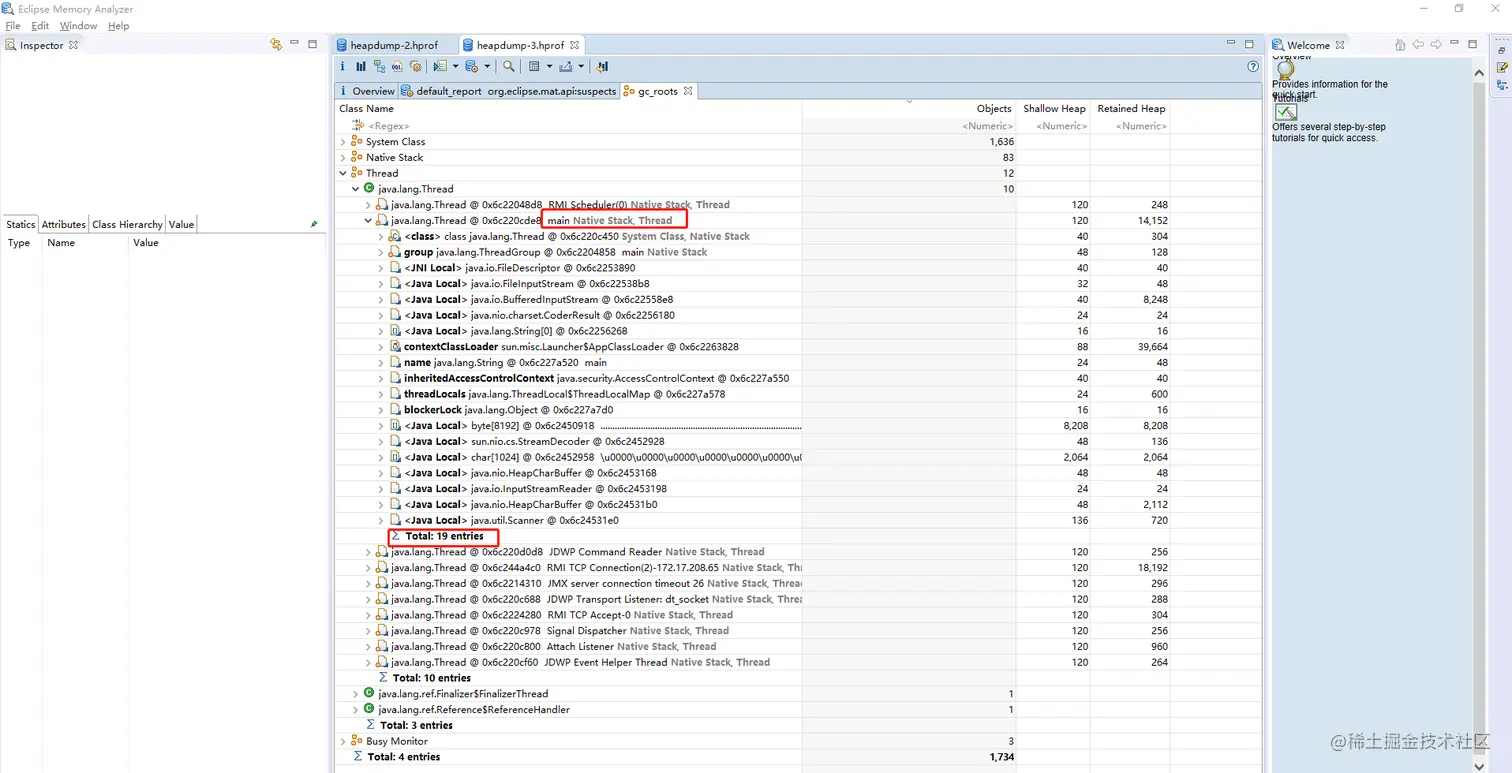The height and width of the screenshot is (773, 1512).
Task: Switch to Class Hierarchy tab in Inspector
Action: click(x=127, y=225)
